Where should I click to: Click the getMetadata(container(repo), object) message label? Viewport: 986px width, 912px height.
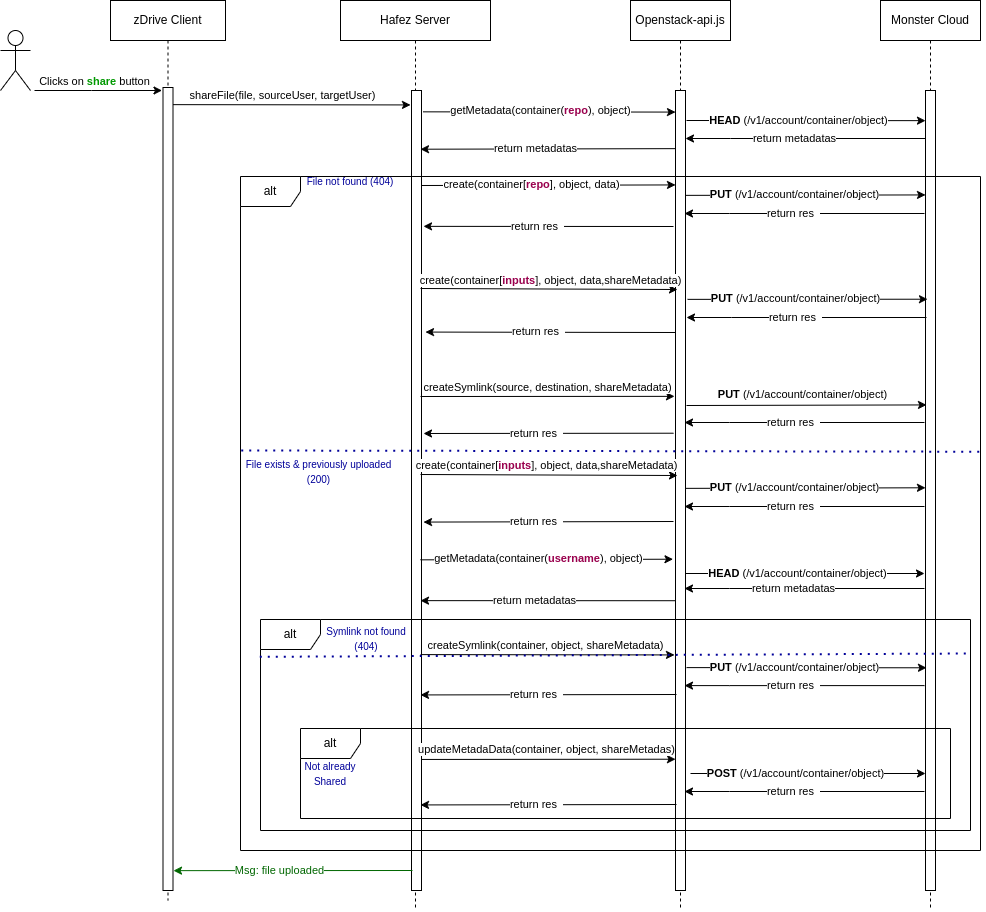[x=540, y=110]
